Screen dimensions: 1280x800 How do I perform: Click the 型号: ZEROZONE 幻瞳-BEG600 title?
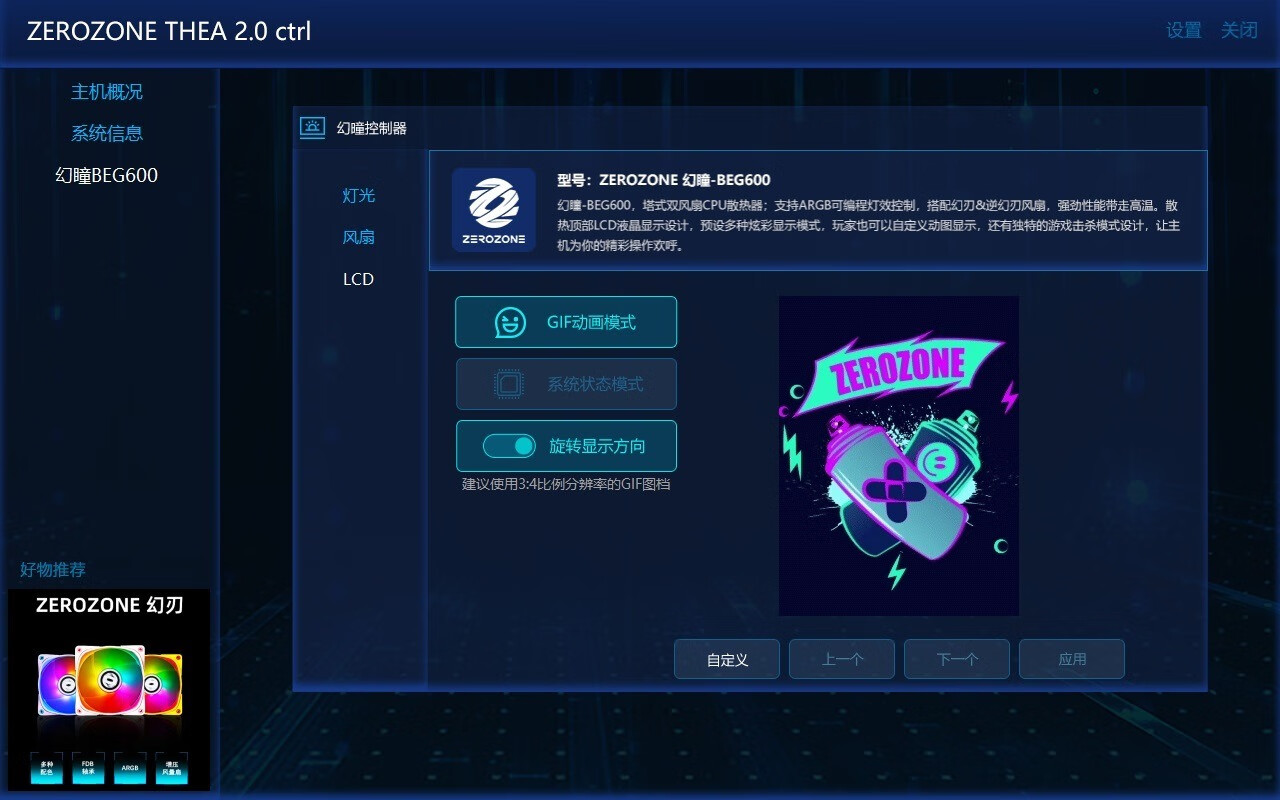[x=664, y=180]
